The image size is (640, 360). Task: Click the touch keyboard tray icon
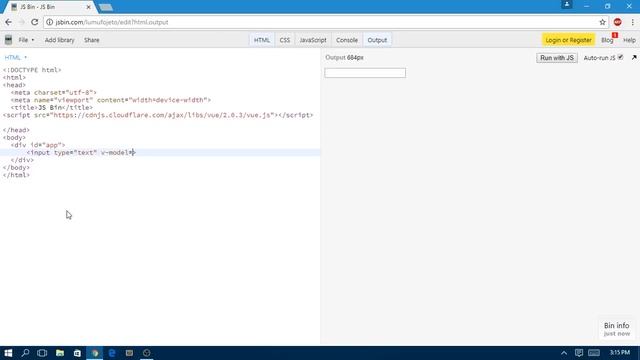click(x=594, y=353)
